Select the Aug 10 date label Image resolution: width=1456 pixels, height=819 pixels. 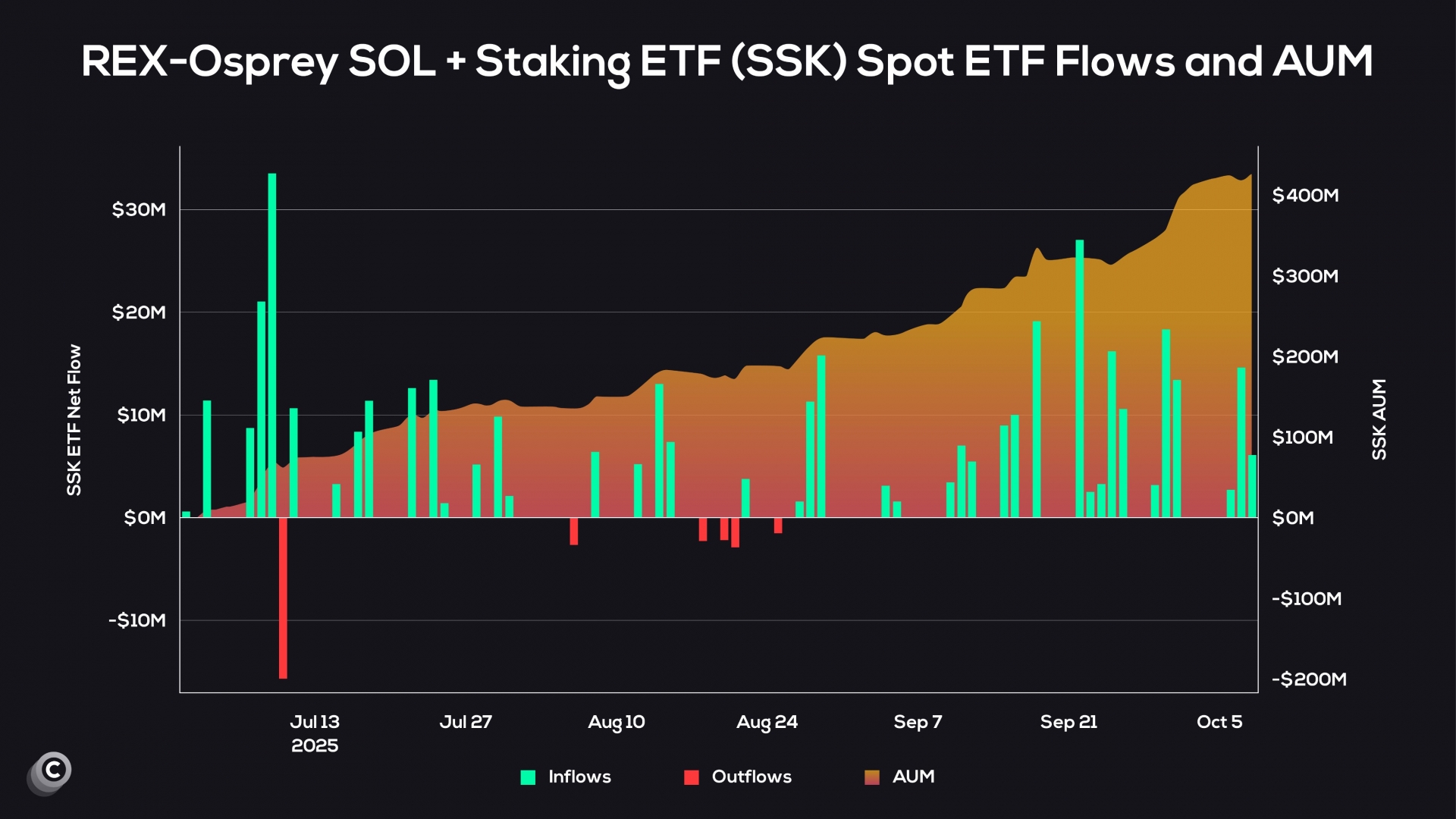616,722
